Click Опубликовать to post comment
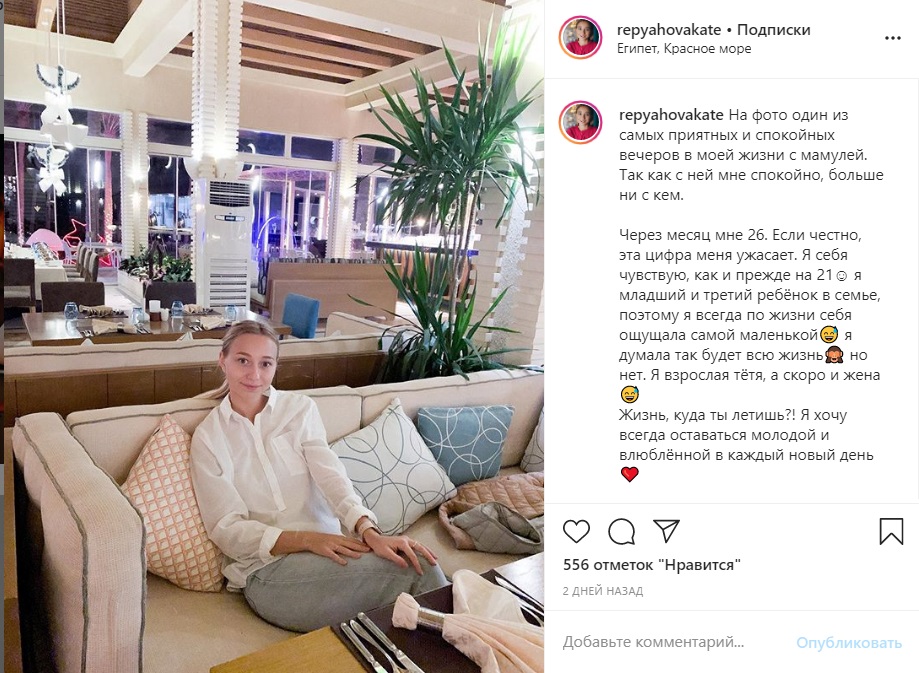The image size is (919, 673). click(849, 643)
